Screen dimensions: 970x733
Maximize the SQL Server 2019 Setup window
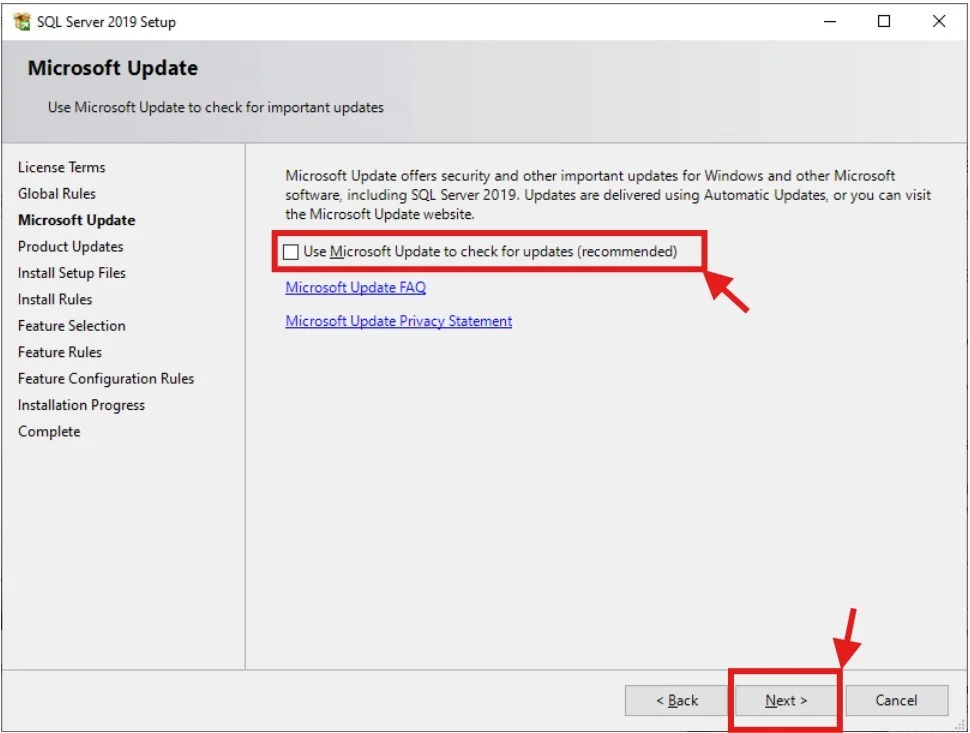[884, 22]
